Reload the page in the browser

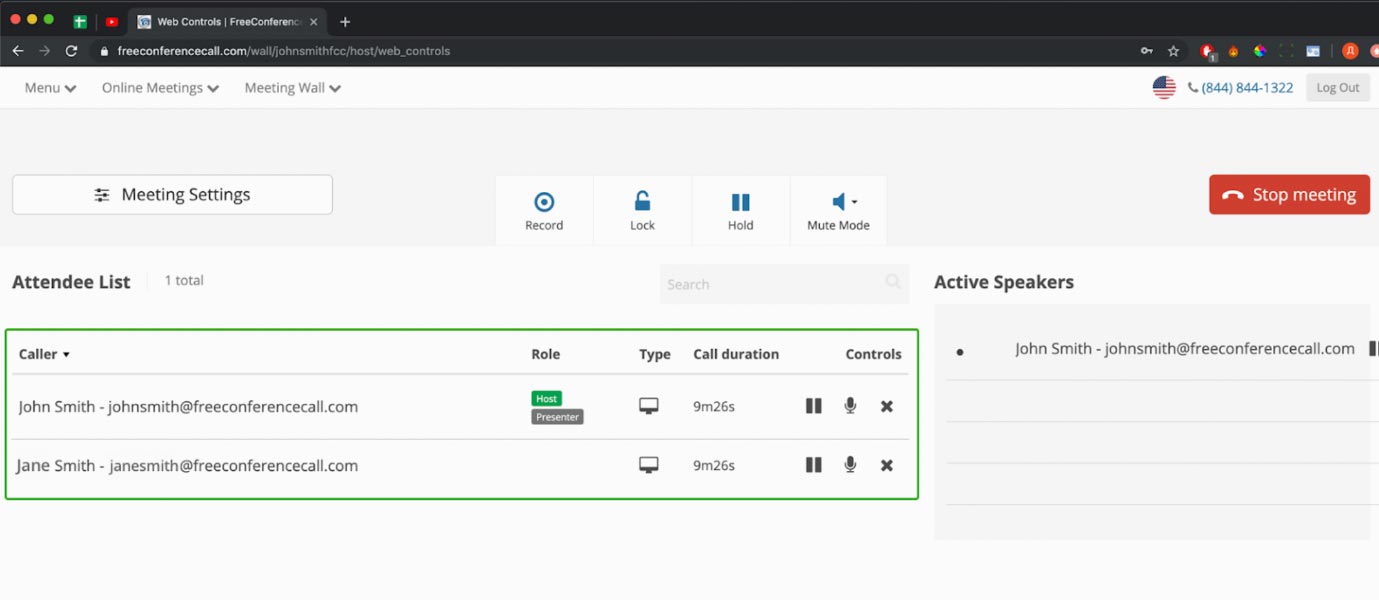(x=72, y=51)
